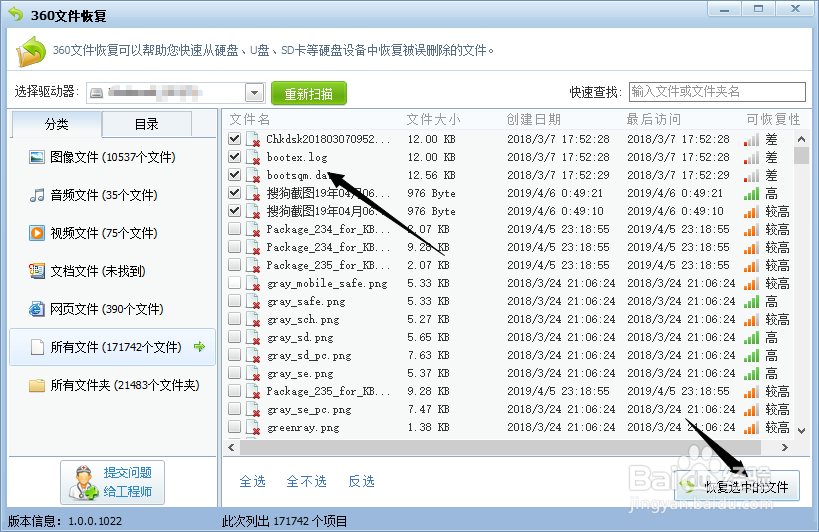Click recoverability bars on gray_sd.png row
Image resolution: width=819 pixels, height=532 pixels.
click(751, 338)
